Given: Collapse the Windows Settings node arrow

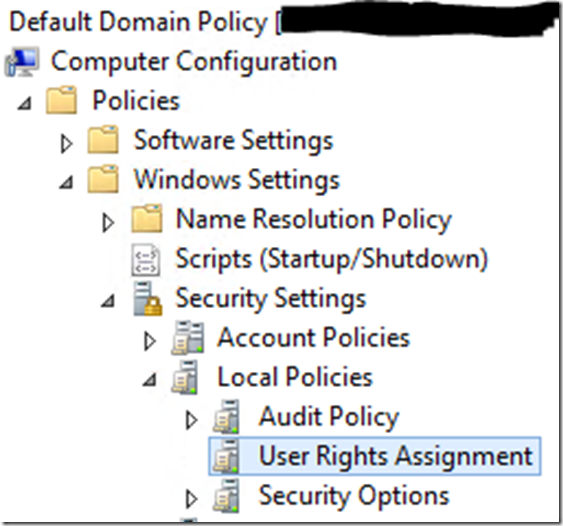Looking at the screenshot, I should 66,182.
